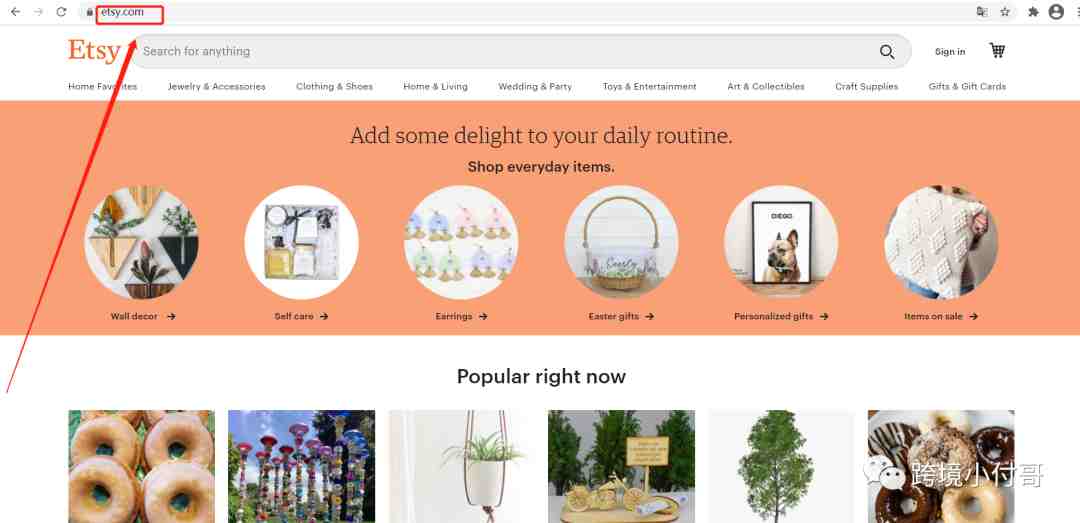Image resolution: width=1080 pixels, height=523 pixels.
Task: Bookmark page with the star icon
Action: point(1005,12)
